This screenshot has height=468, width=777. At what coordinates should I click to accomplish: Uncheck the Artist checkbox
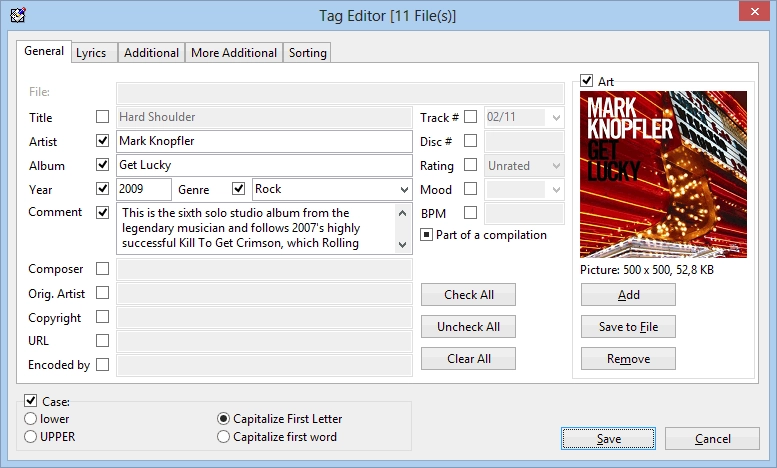click(x=103, y=141)
